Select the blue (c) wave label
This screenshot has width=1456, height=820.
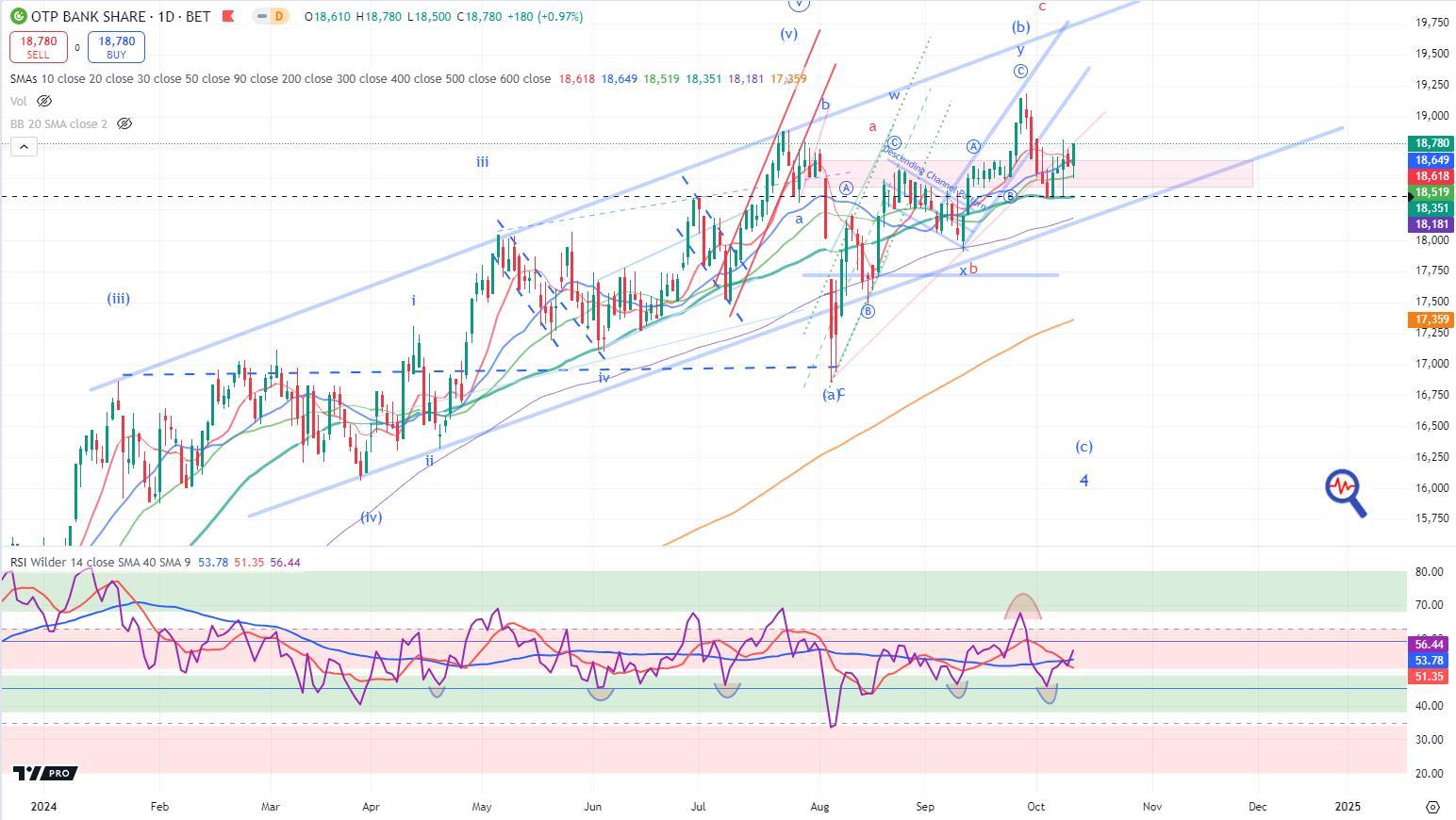tap(1084, 447)
